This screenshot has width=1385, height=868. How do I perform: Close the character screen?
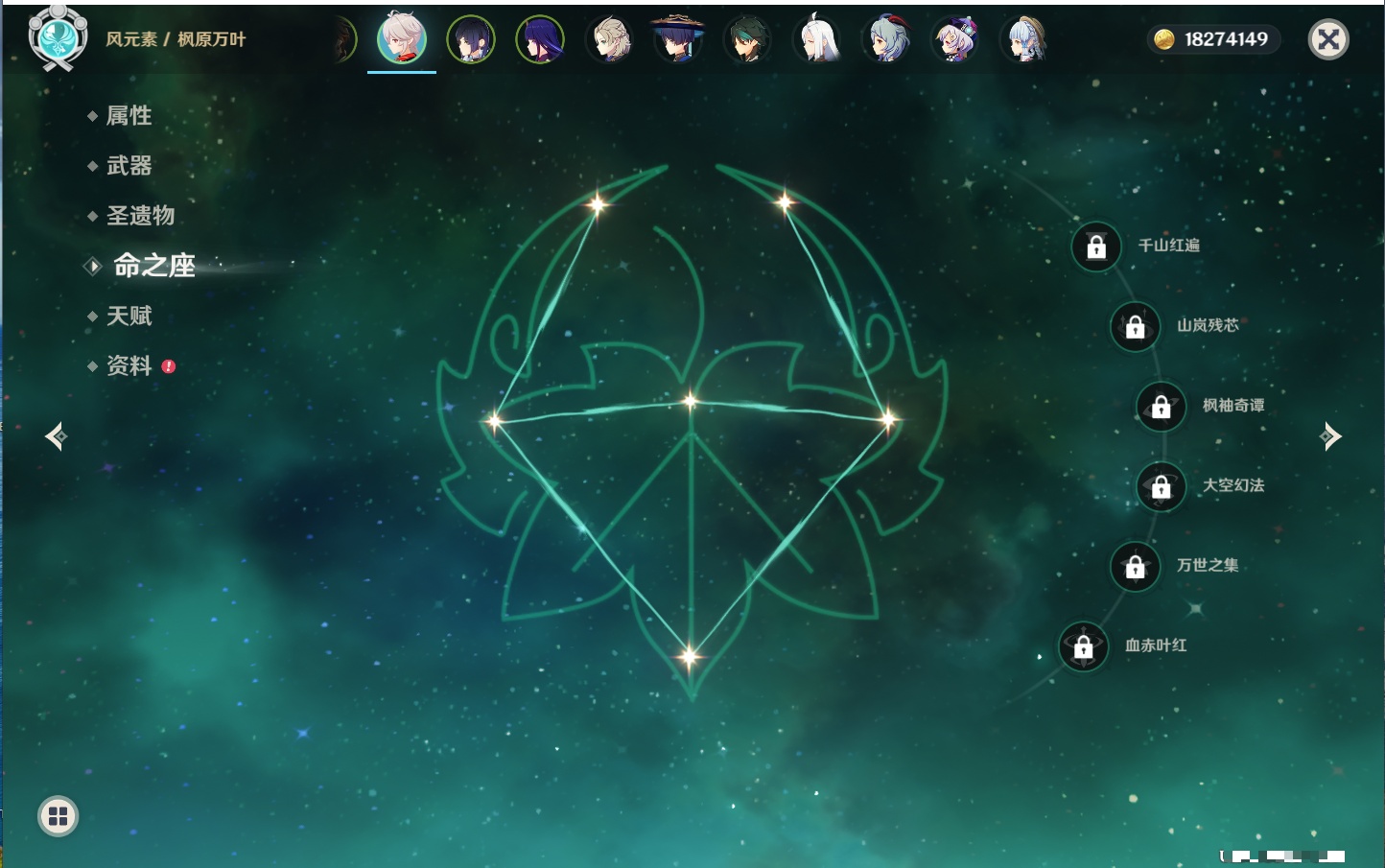[x=1328, y=39]
